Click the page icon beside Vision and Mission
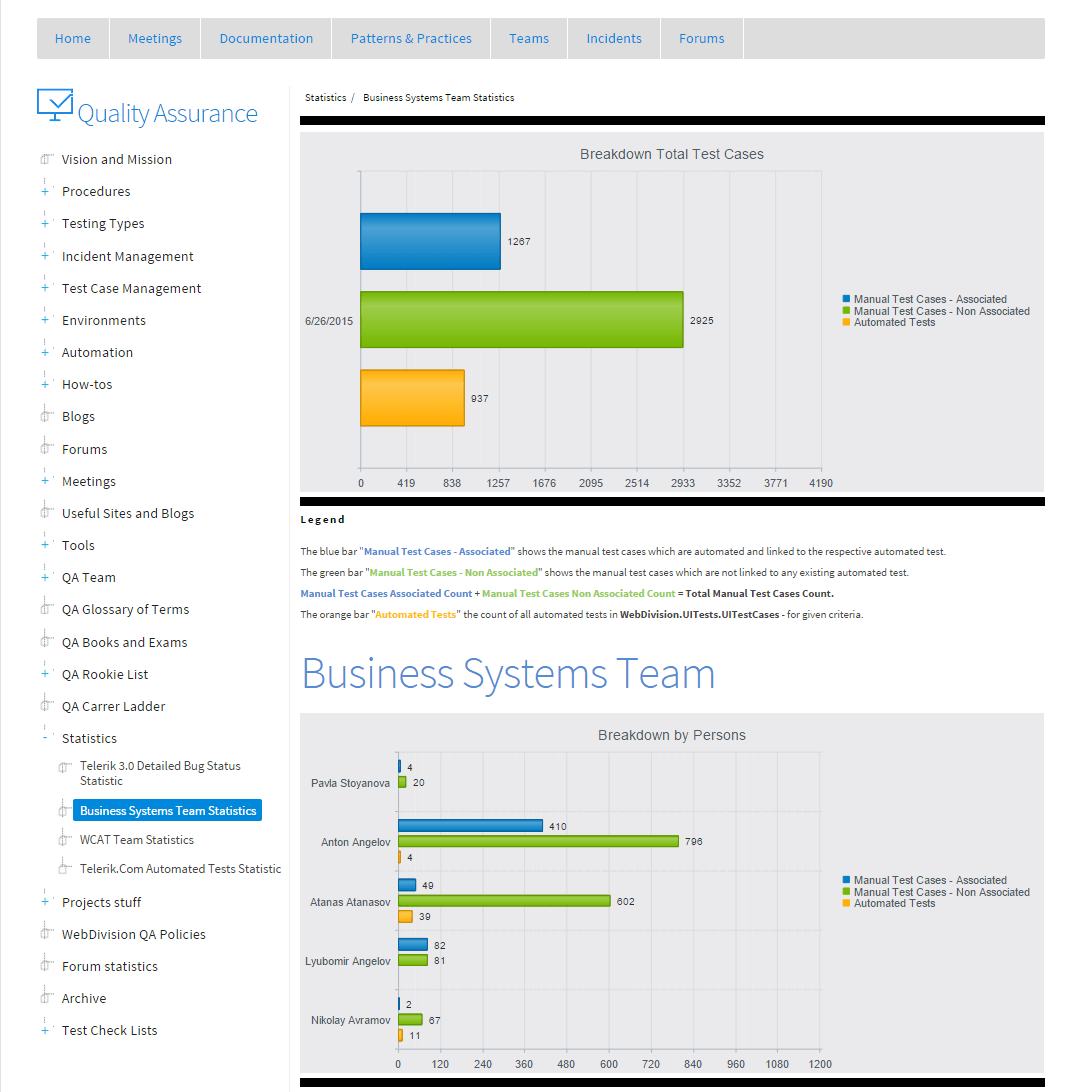This screenshot has width=1079, height=1092. tap(44, 159)
